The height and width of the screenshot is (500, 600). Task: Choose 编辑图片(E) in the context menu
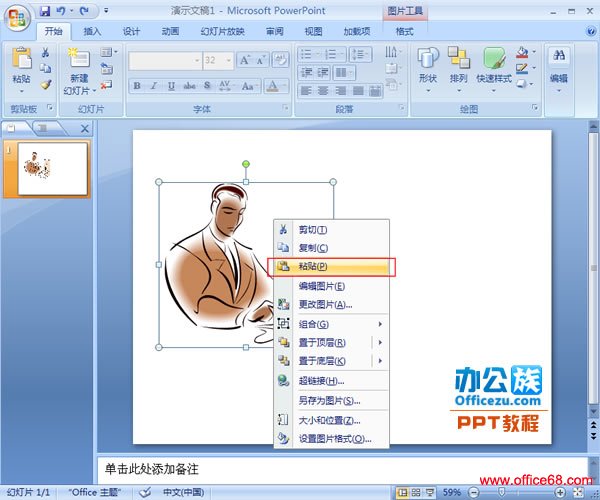click(331, 286)
